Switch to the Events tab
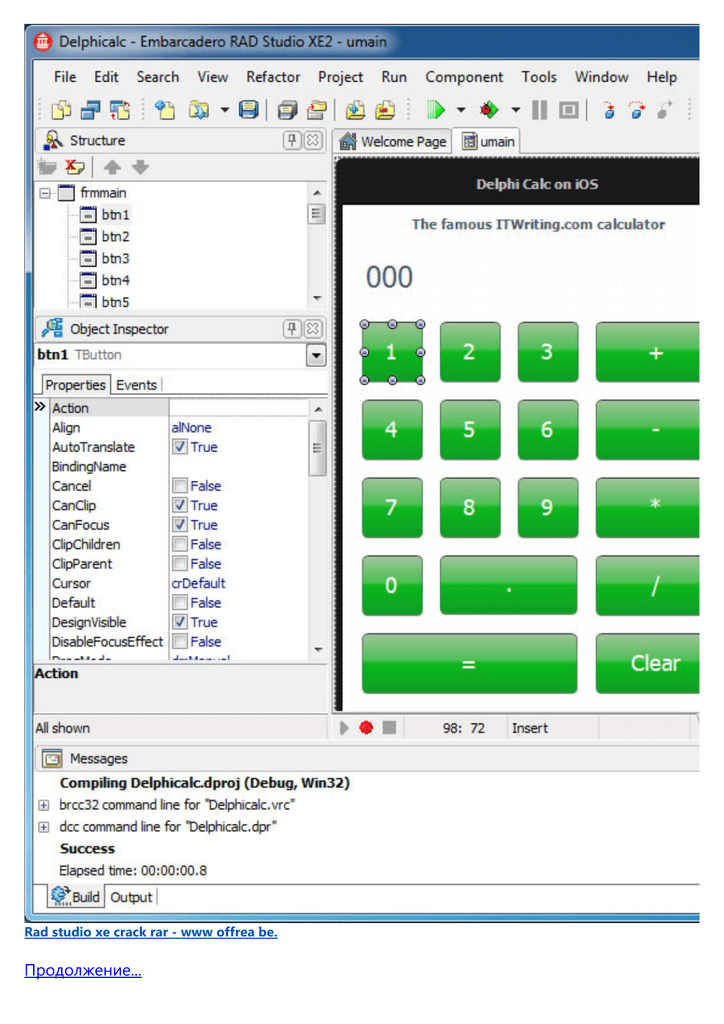724x1024 pixels. click(136, 385)
